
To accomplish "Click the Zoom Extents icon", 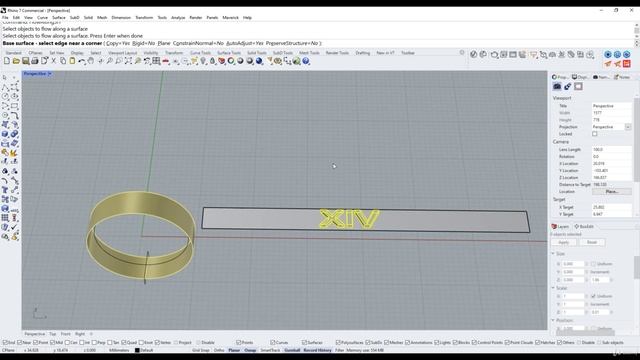I will coord(128,61).
